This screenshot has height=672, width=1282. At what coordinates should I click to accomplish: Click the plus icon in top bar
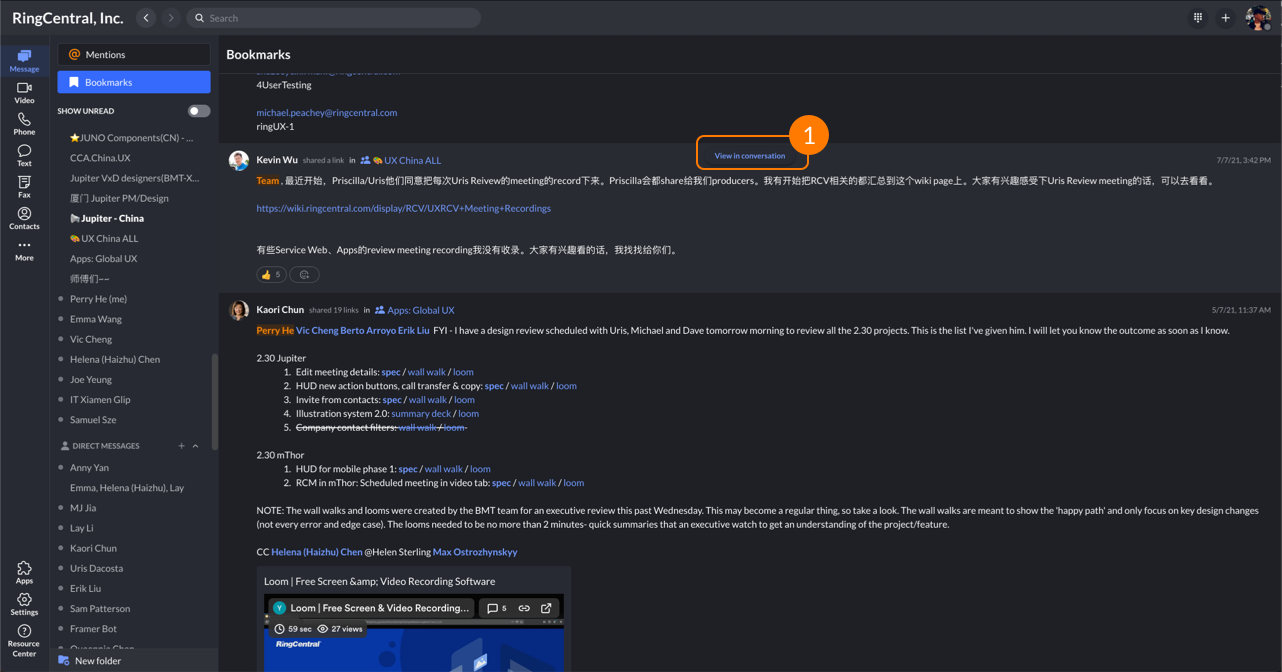[x=1225, y=18]
